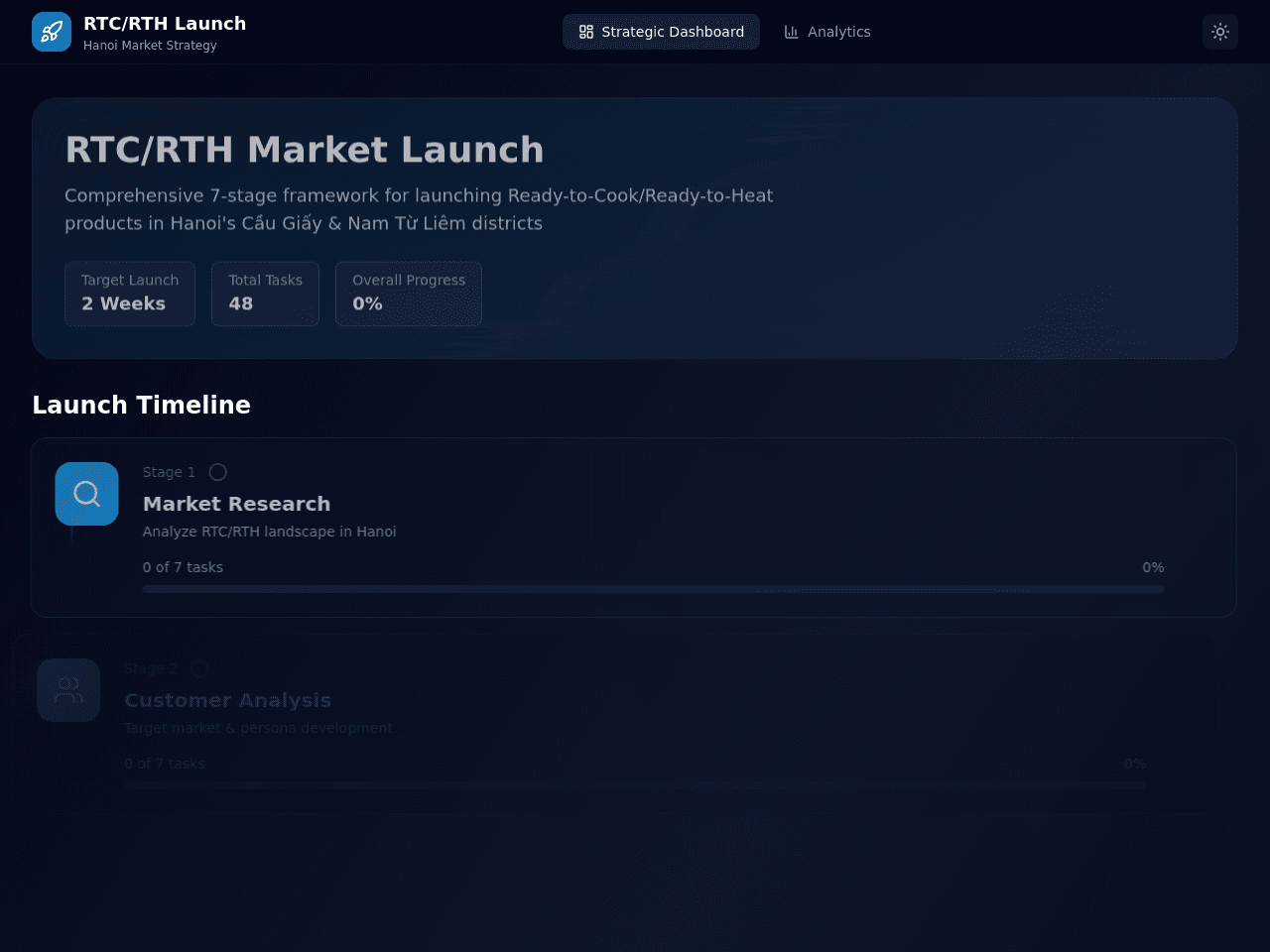The width and height of the screenshot is (1270, 952).
Task: Click the Customer Analysis progress bar
Action: point(636,785)
